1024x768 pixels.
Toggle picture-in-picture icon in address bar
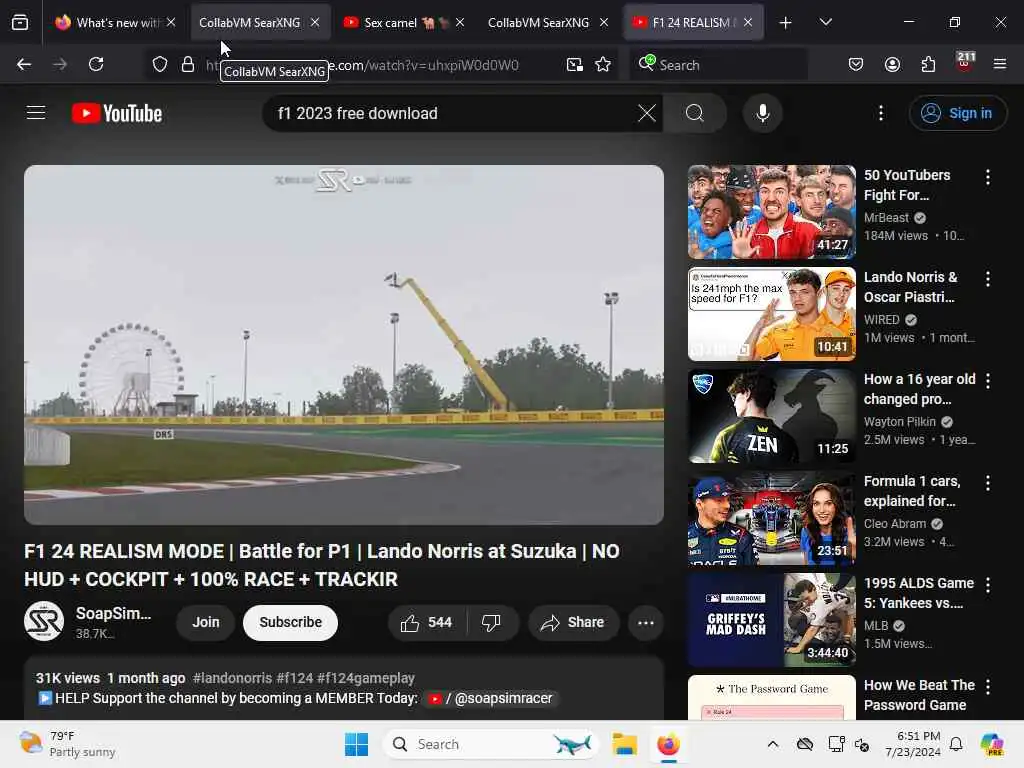point(575,64)
